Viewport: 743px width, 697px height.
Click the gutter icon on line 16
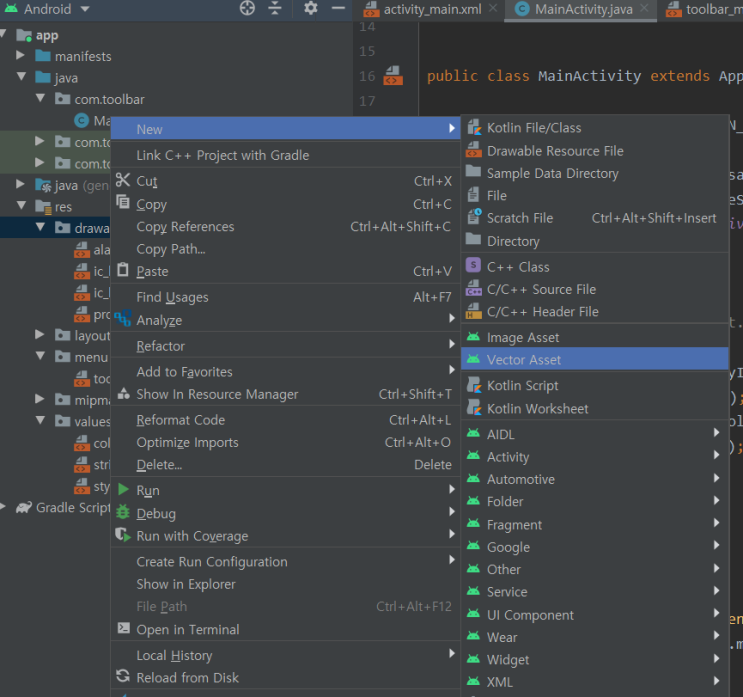393,76
